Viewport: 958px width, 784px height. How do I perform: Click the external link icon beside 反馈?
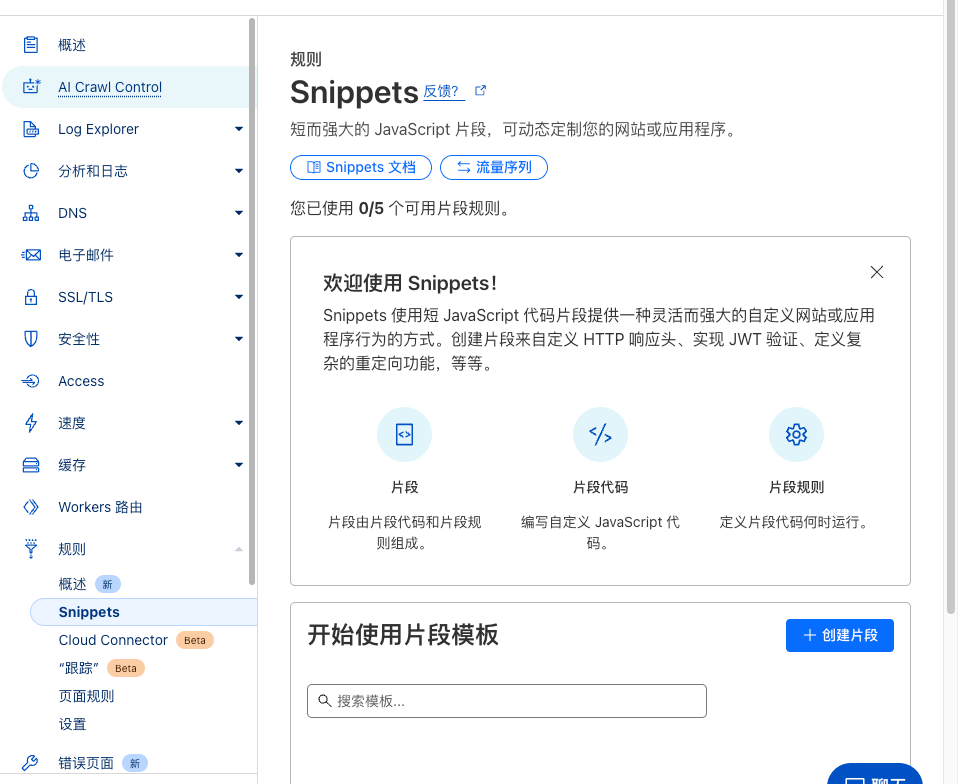tap(480, 91)
